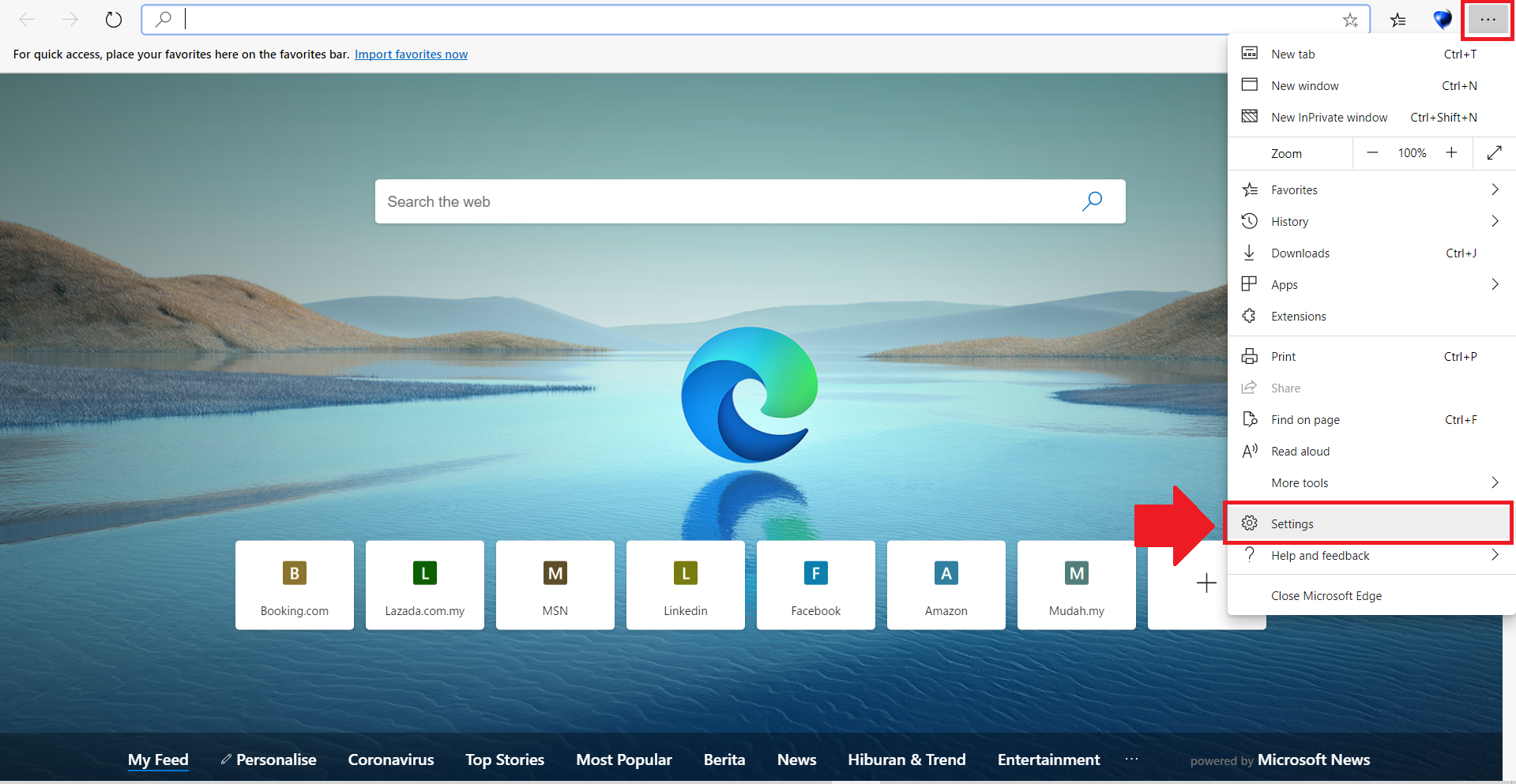Open Settings from the menu
The height and width of the screenshot is (784, 1516).
click(x=1368, y=523)
